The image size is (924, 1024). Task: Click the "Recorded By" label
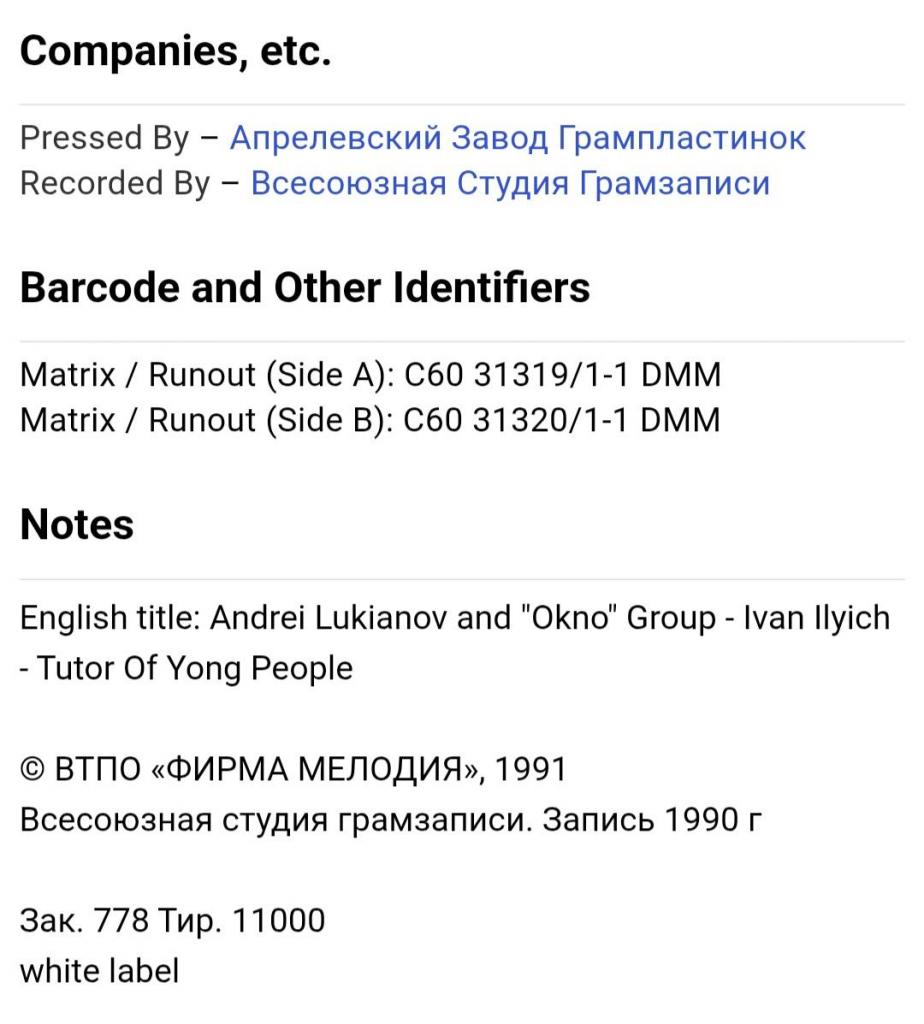point(115,184)
